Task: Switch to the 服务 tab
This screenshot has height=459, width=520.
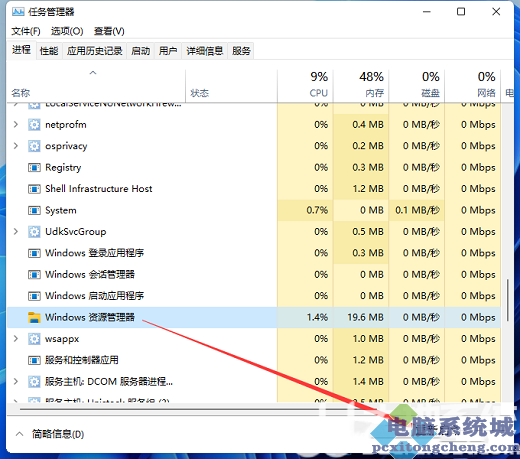Action: tap(241, 51)
